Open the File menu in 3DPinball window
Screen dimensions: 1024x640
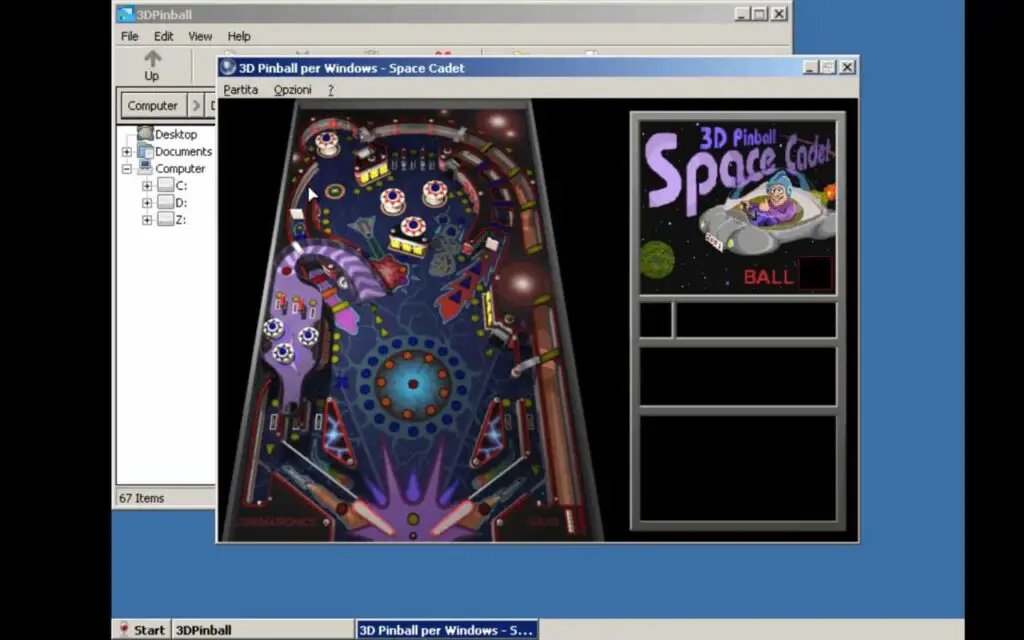130,36
